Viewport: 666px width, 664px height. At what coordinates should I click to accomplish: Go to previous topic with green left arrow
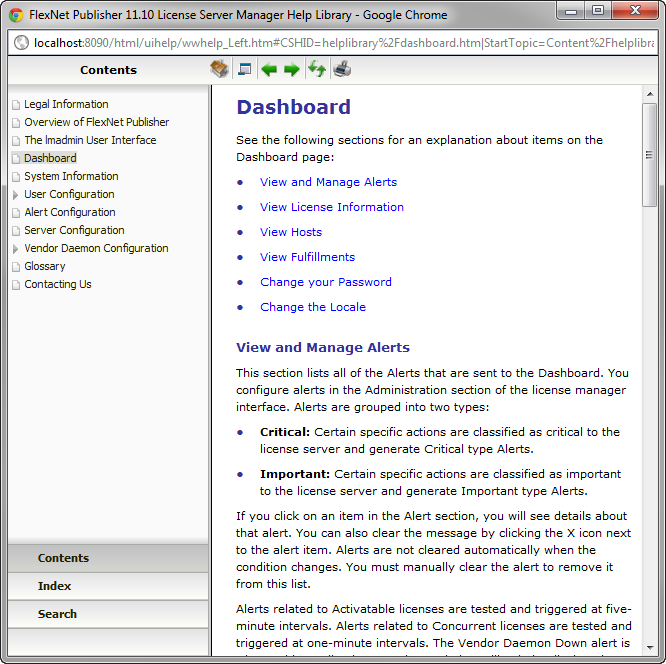click(269, 69)
